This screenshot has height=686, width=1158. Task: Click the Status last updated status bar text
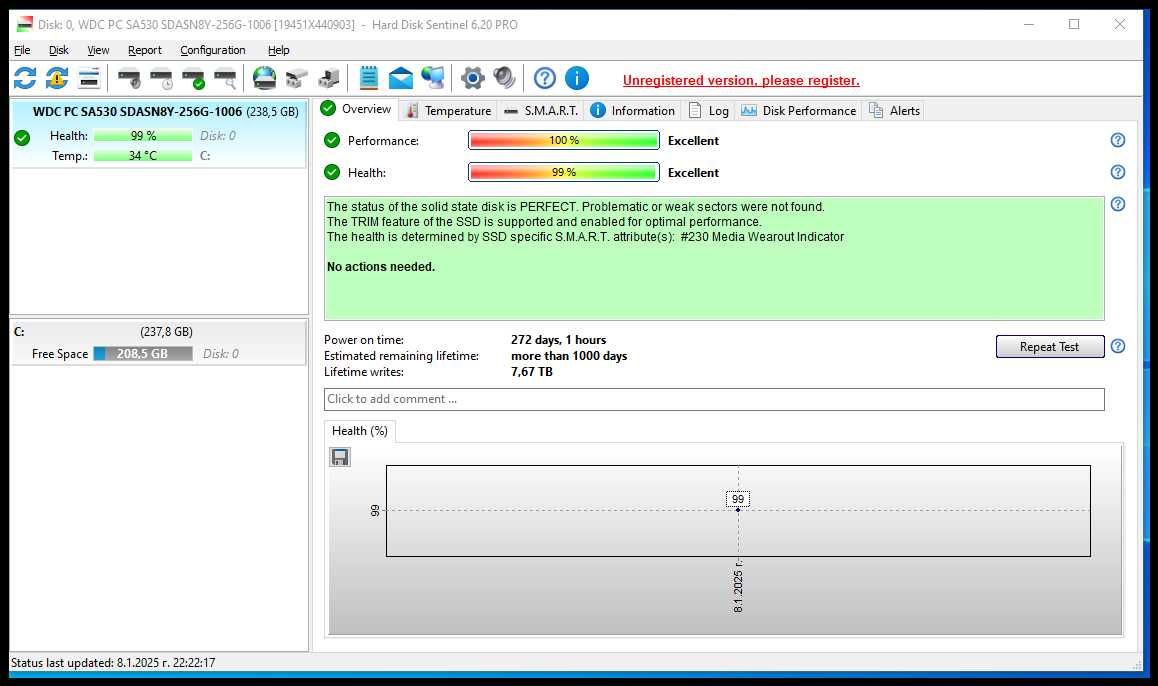click(x=113, y=662)
